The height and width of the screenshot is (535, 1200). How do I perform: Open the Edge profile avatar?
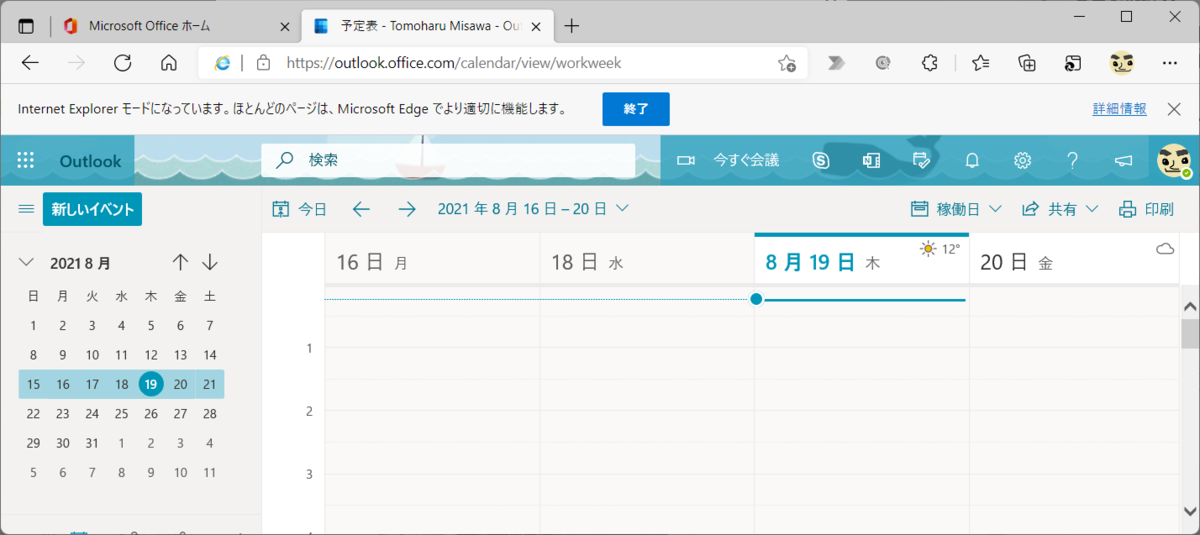(1122, 63)
